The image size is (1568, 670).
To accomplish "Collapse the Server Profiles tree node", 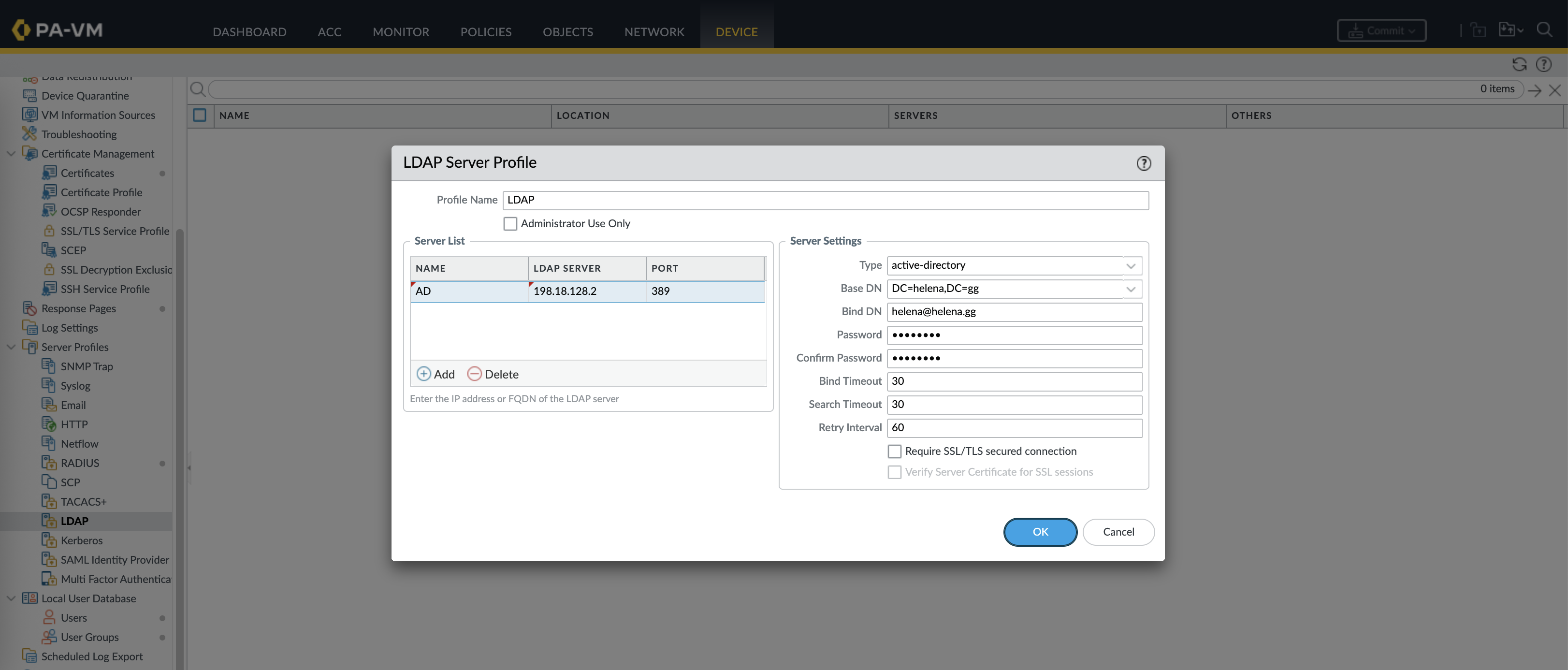I will 11,347.
